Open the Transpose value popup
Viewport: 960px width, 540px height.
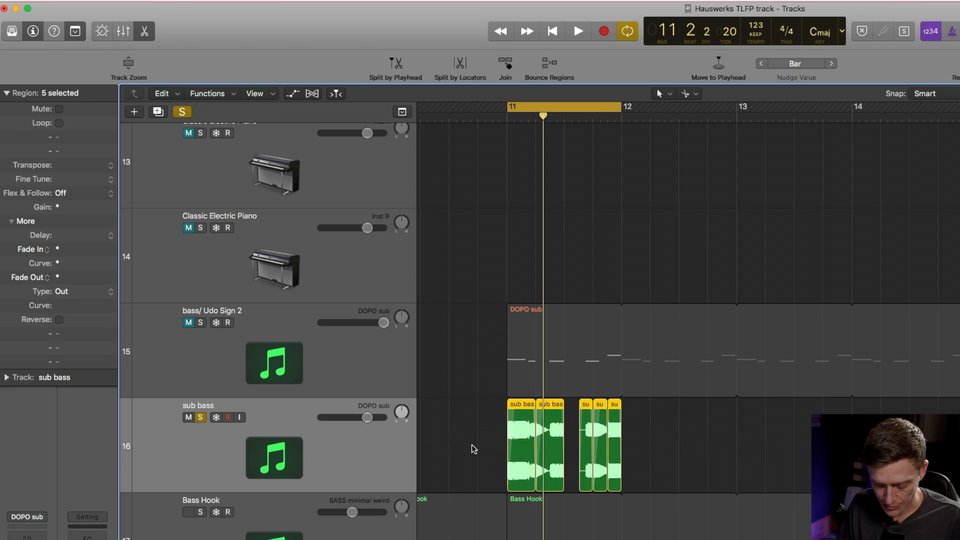110,165
